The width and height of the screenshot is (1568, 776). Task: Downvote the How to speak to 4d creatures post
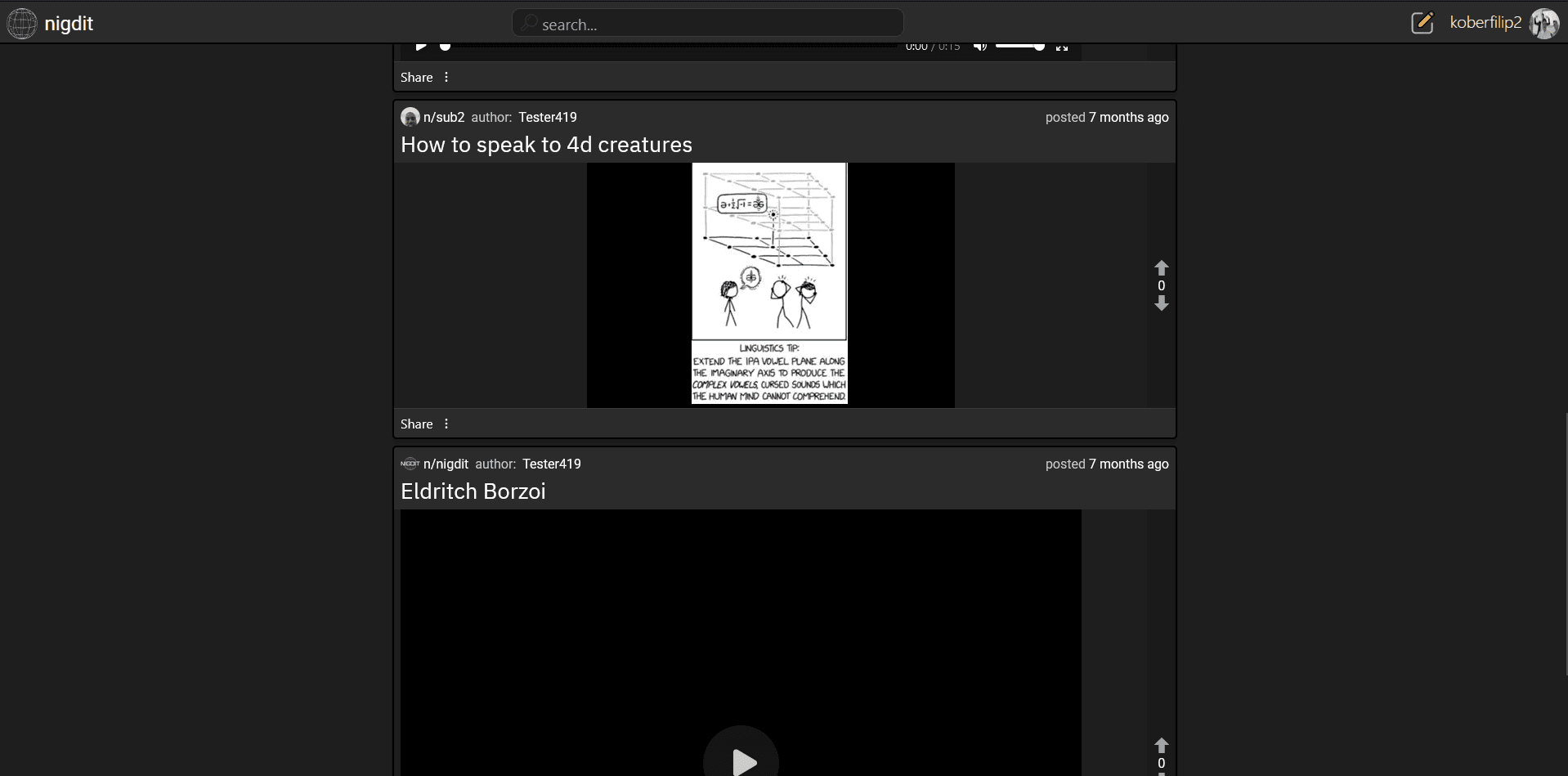click(x=1161, y=303)
